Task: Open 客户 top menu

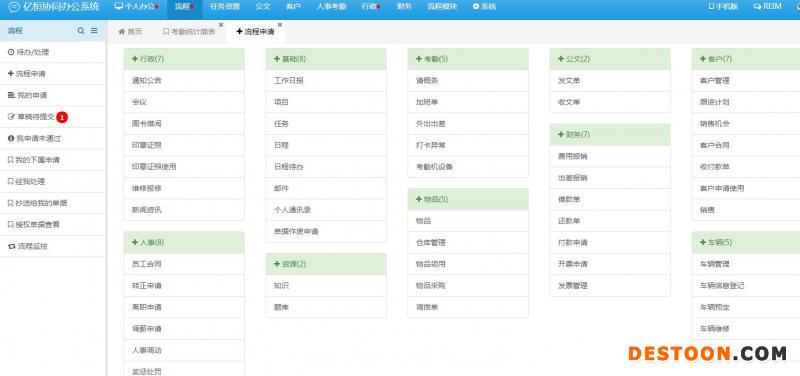Action: click(293, 7)
